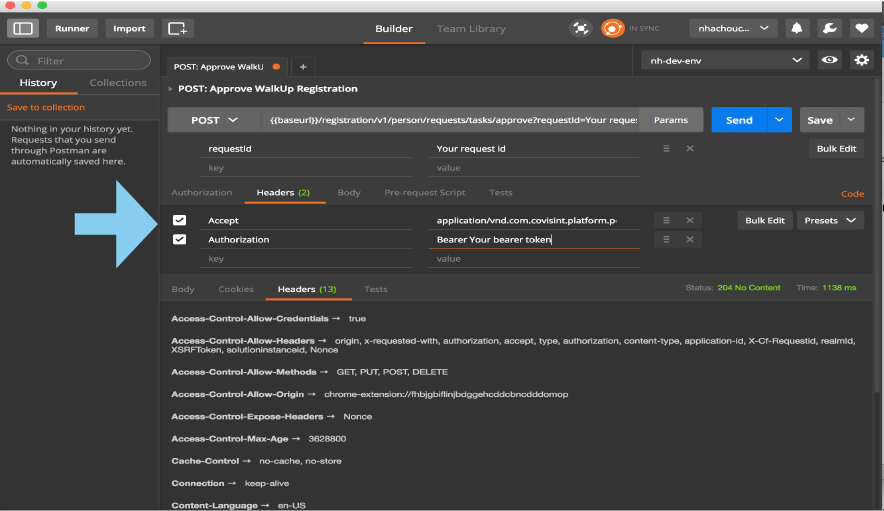Open the Presets dropdown
The width and height of the screenshot is (884, 511).
coord(830,220)
